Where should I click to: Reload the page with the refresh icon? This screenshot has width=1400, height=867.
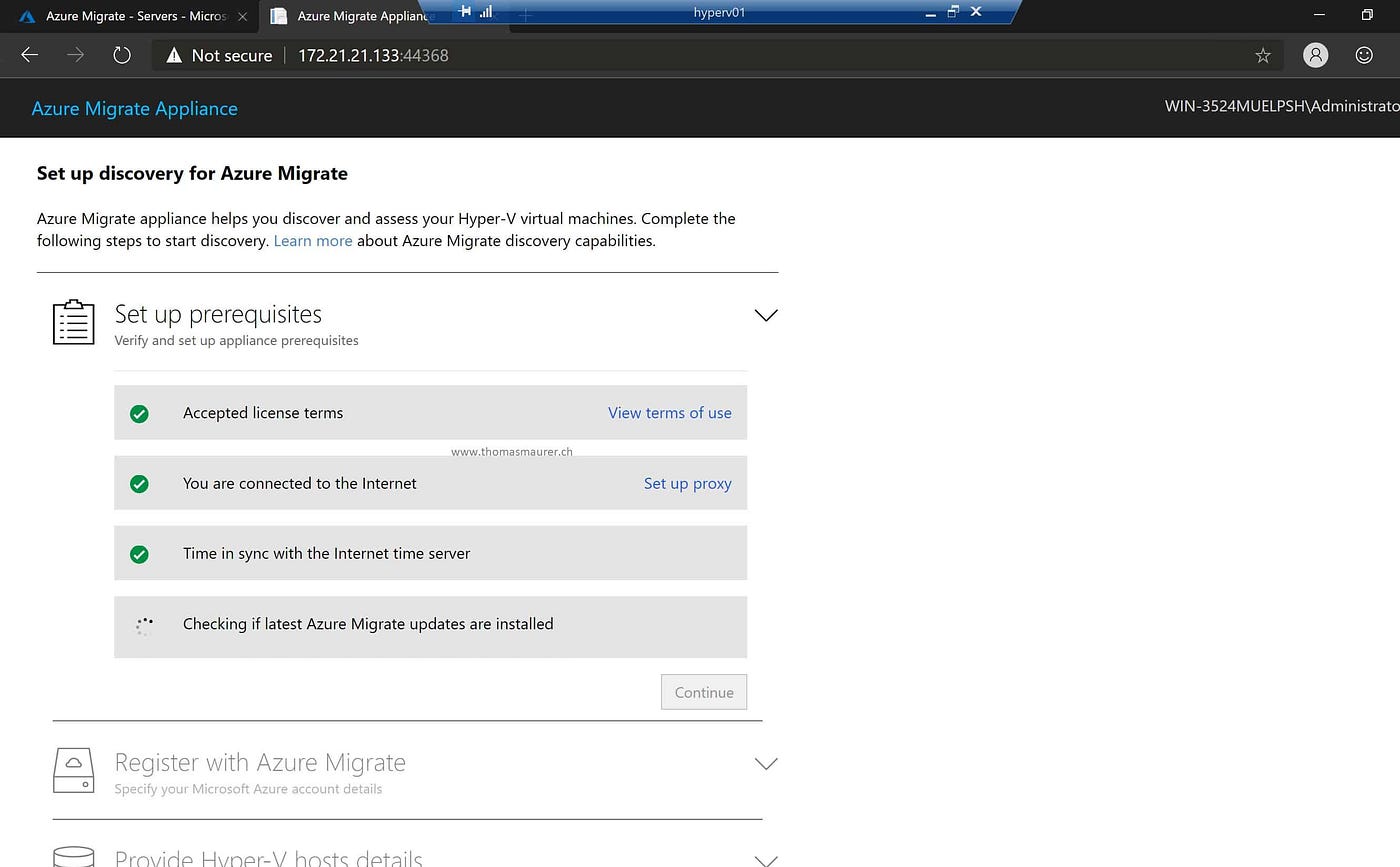(122, 55)
